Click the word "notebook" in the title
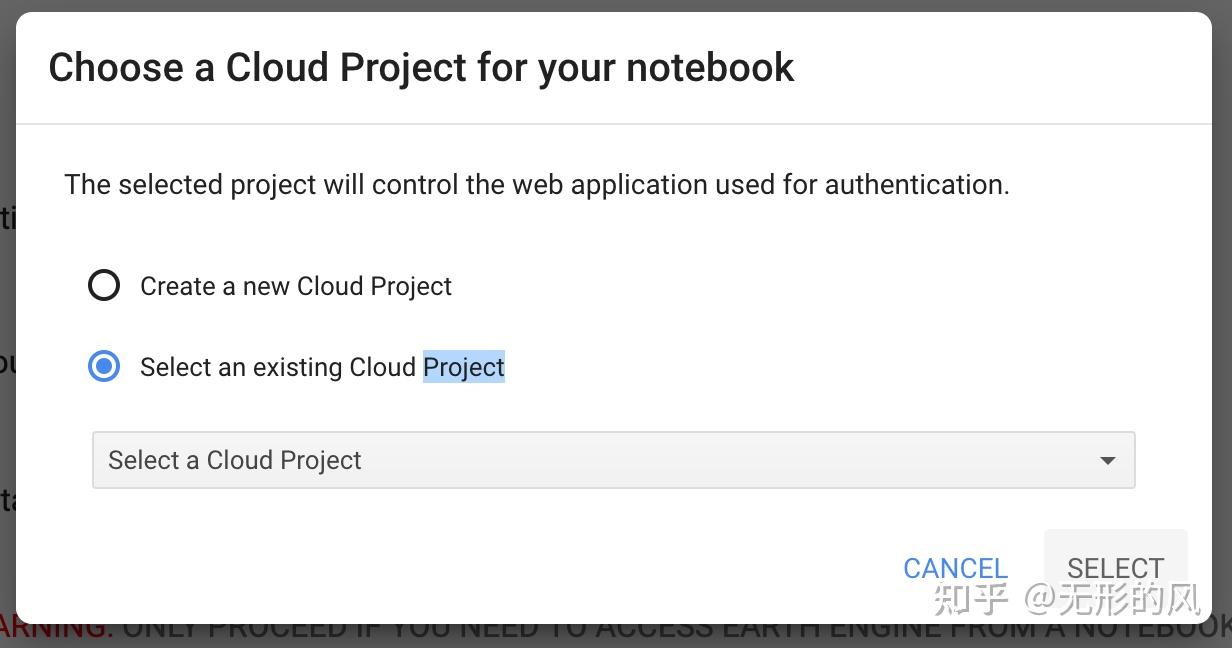Image resolution: width=1232 pixels, height=648 pixels. point(710,68)
